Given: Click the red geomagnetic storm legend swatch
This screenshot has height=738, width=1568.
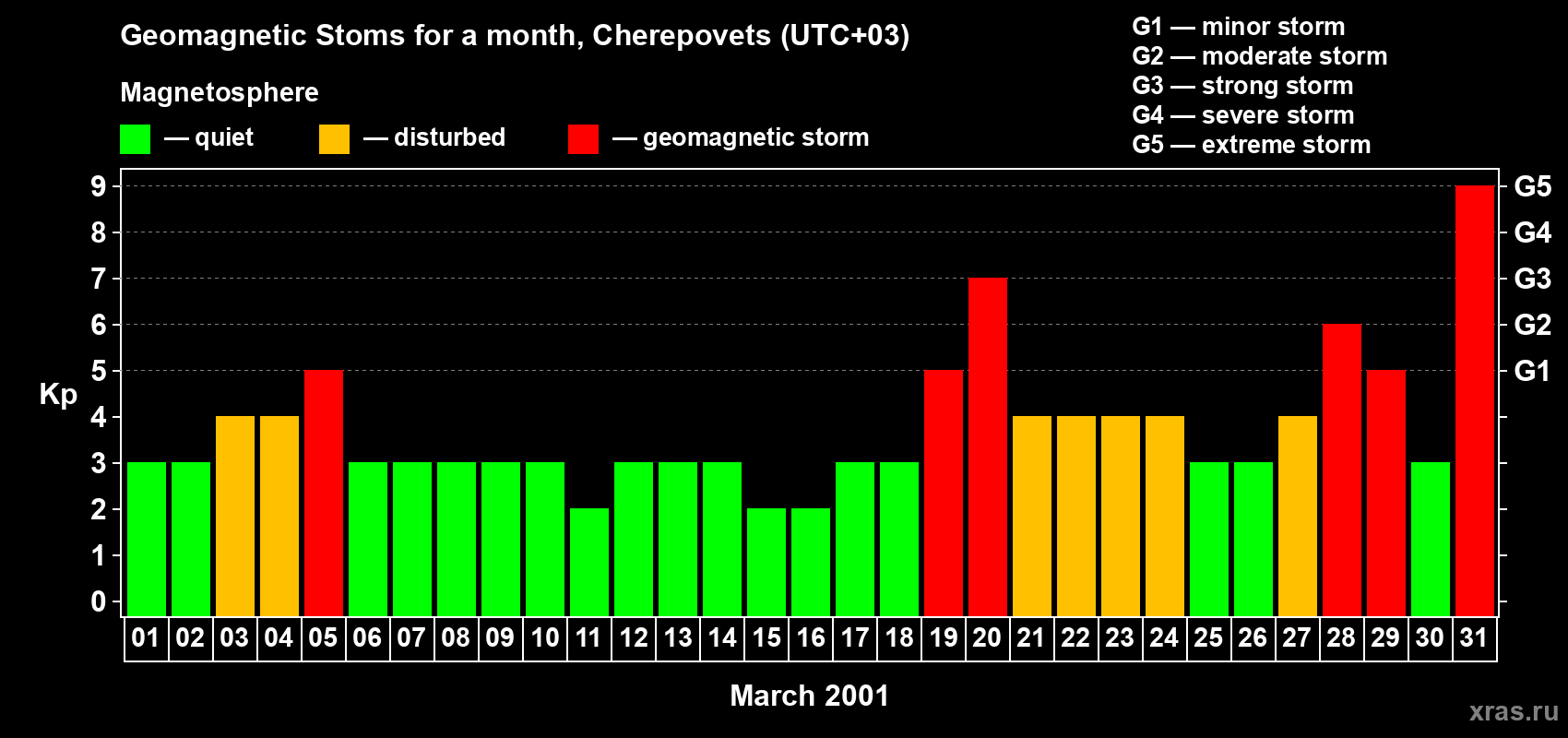Looking at the screenshot, I should point(583,139).
